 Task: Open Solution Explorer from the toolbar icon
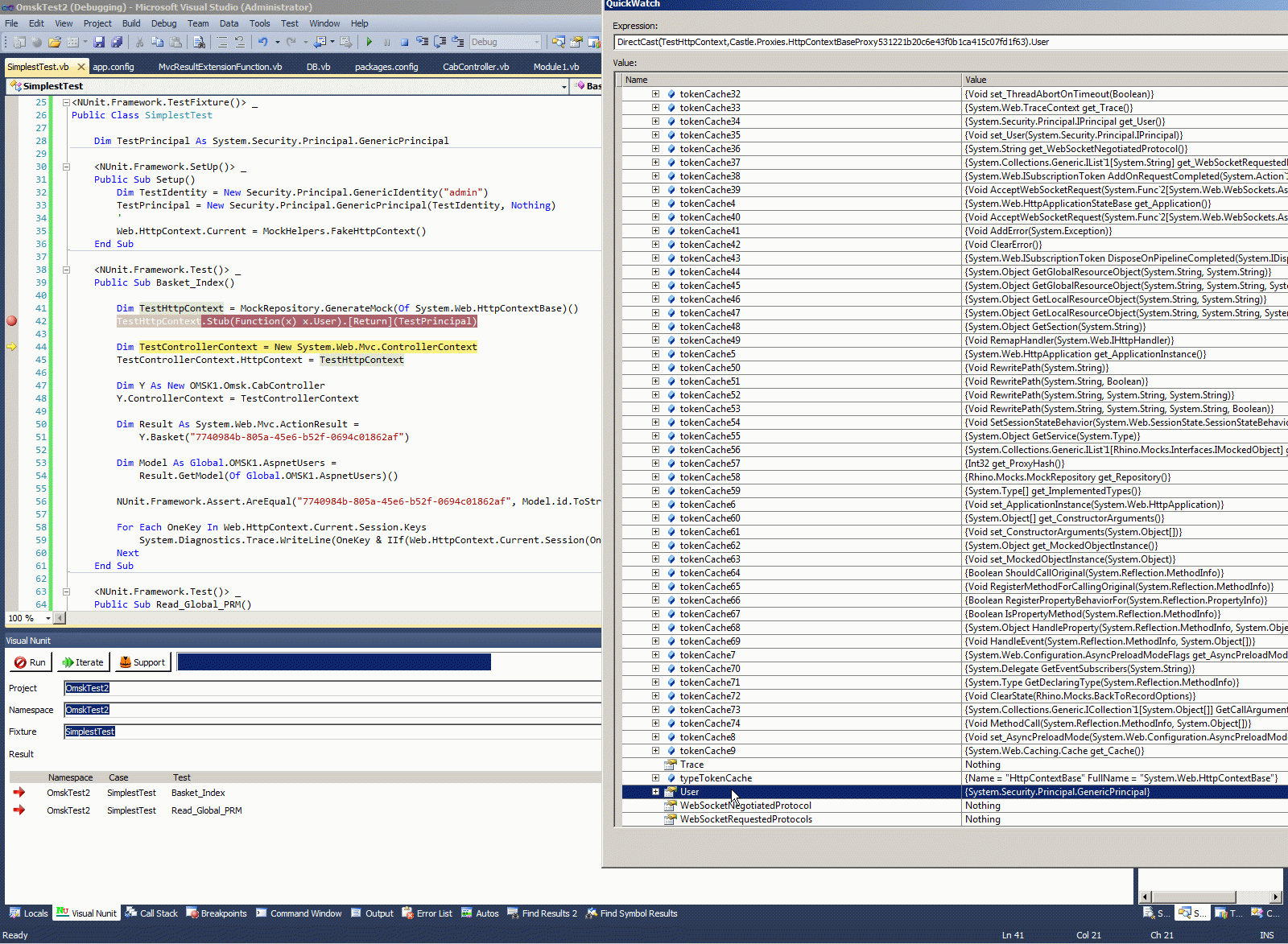(558, 42)
